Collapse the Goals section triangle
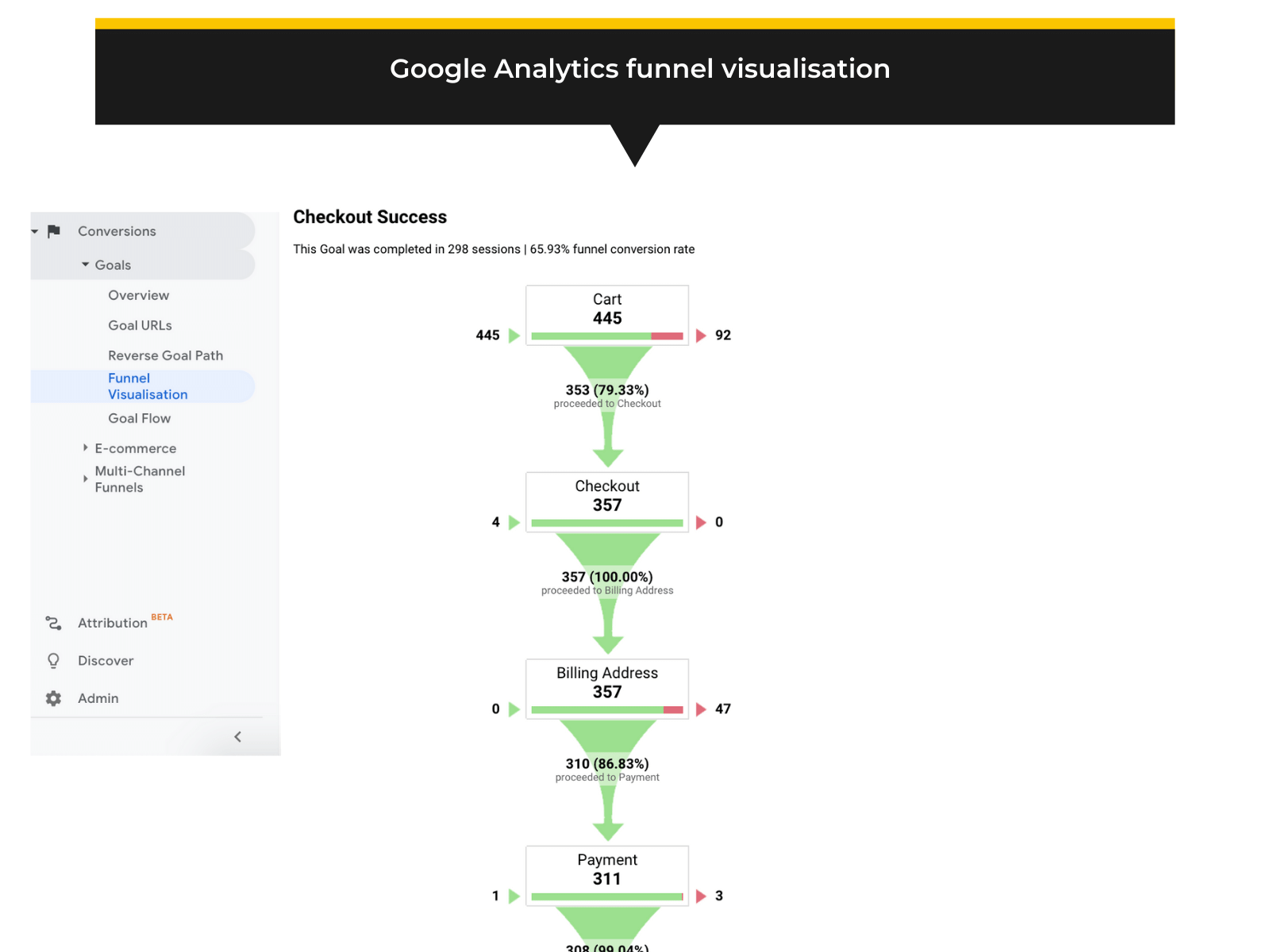1270x952 pixels. click(85, 264)
